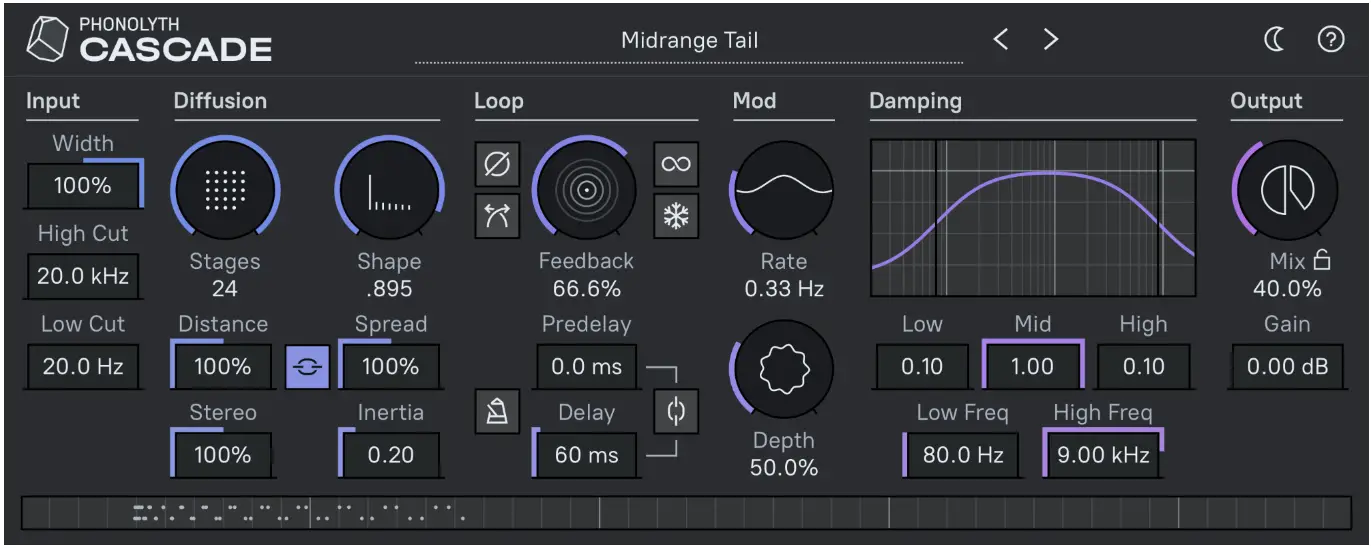
Task: Click the Stereo 100% field
Action: click(x=222, y=455)
